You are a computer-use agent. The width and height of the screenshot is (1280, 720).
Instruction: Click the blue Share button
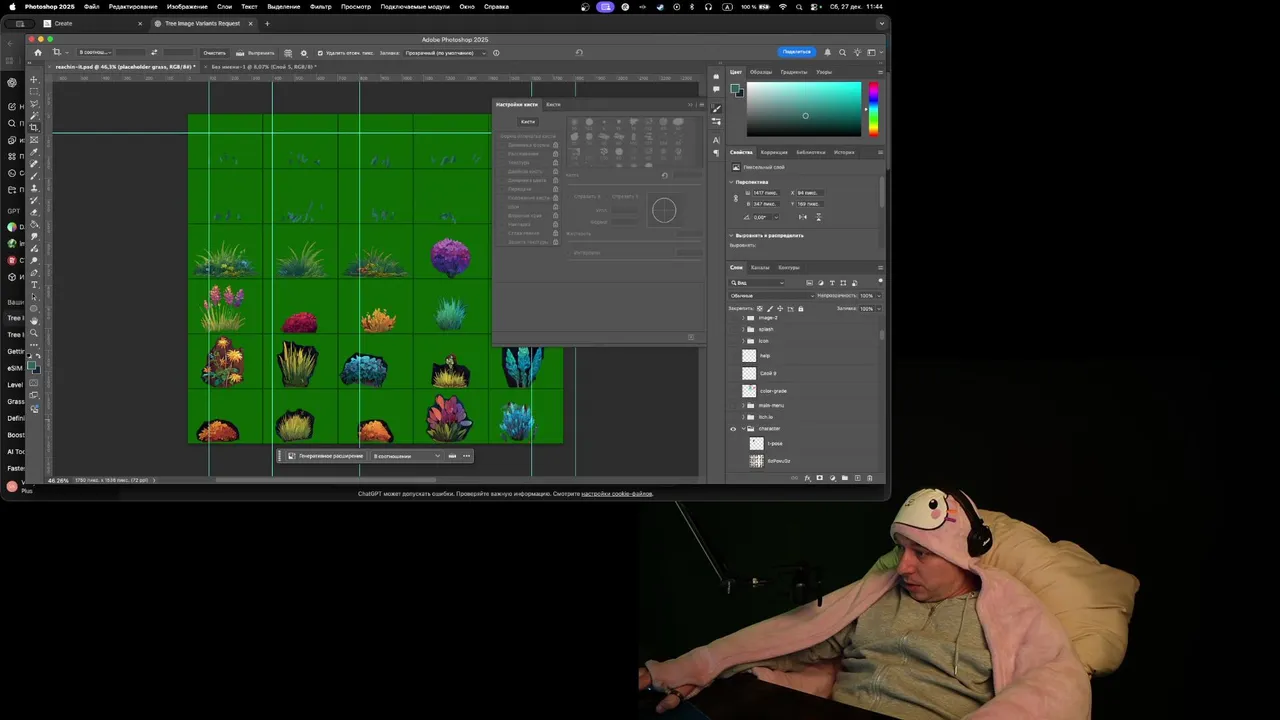[796, 52]
